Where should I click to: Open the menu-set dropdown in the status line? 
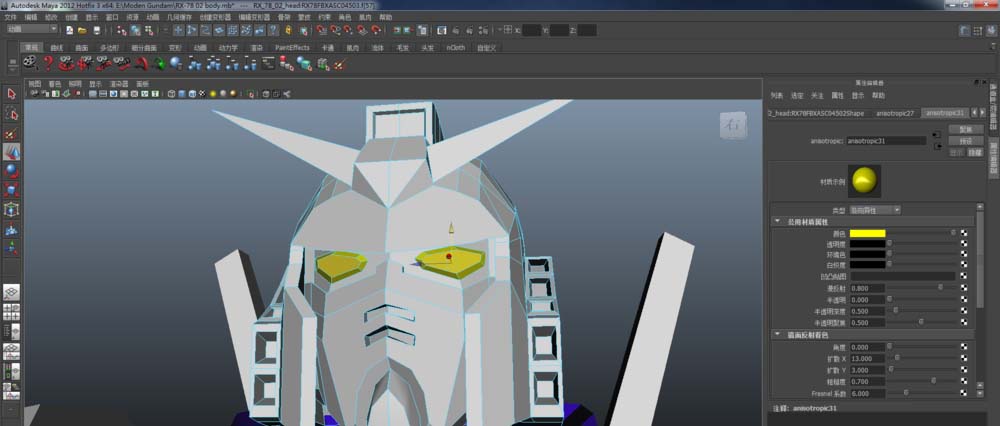pyautogui.click(x=32, y=29)
